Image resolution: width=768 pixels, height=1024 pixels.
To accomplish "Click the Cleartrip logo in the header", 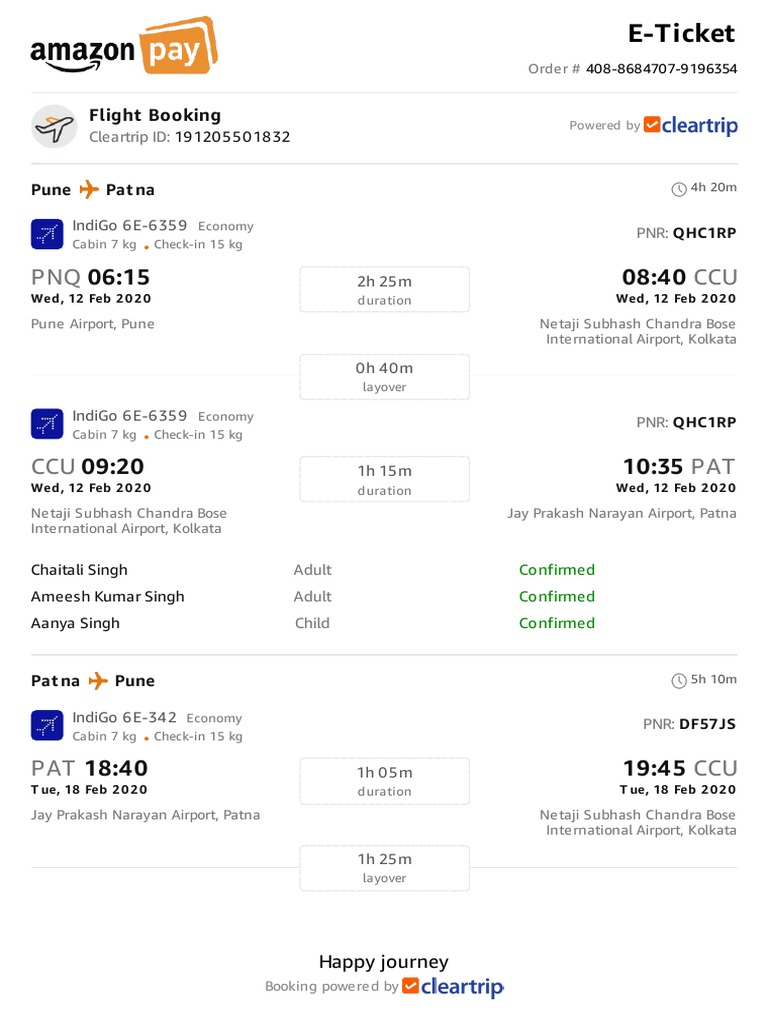I will coord(691,125).
